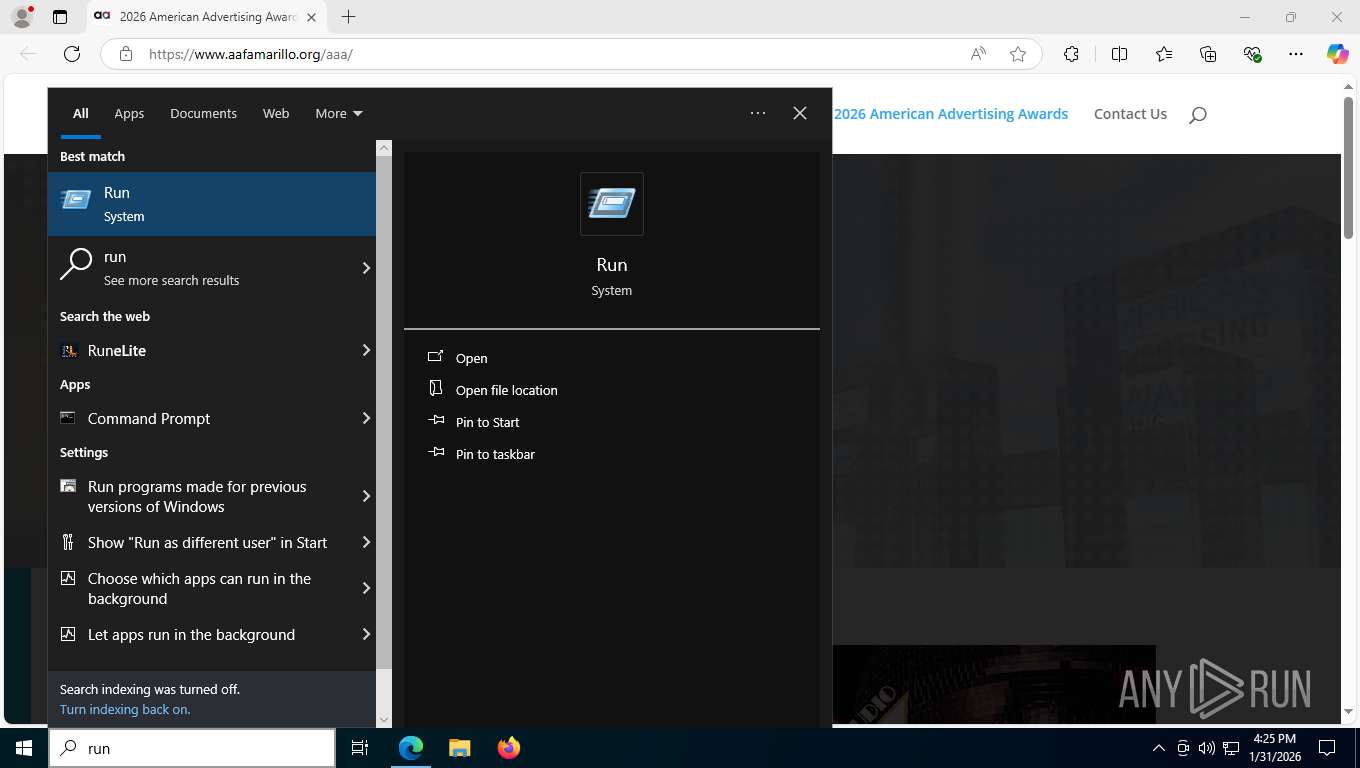This screenshot has width=1360, height=768.
Task: Open the Run app best match
Action: pos(212,204)
